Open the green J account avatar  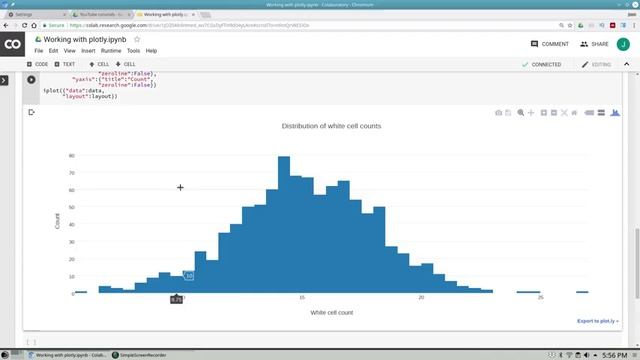[623, 44]
